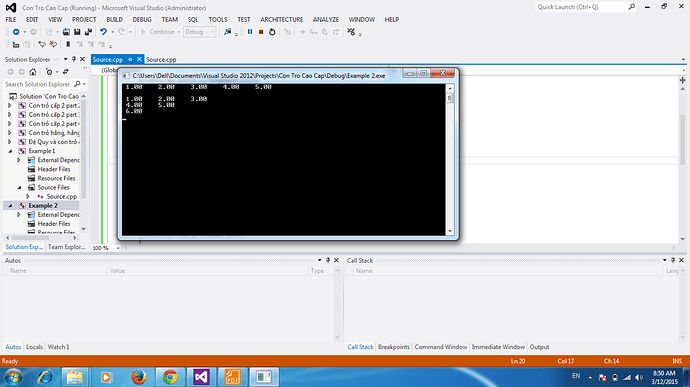This screenshot has width=690, height=387.
Task: Toggle bookmark icon in text toolbar
Action: point(68,44)
